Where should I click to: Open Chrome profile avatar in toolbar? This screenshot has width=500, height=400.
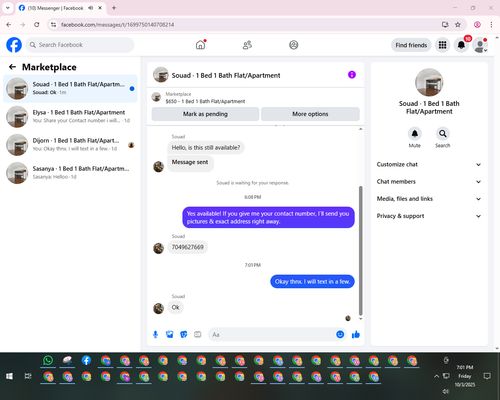click(477, 25)
